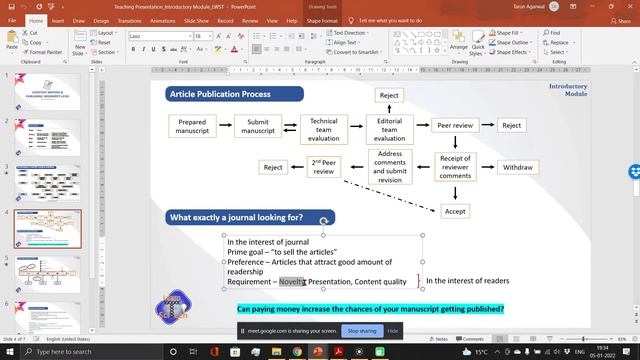Screen dimensions: 640x360
Task: Expand the Layout dropdown
Action: [104, 33]
